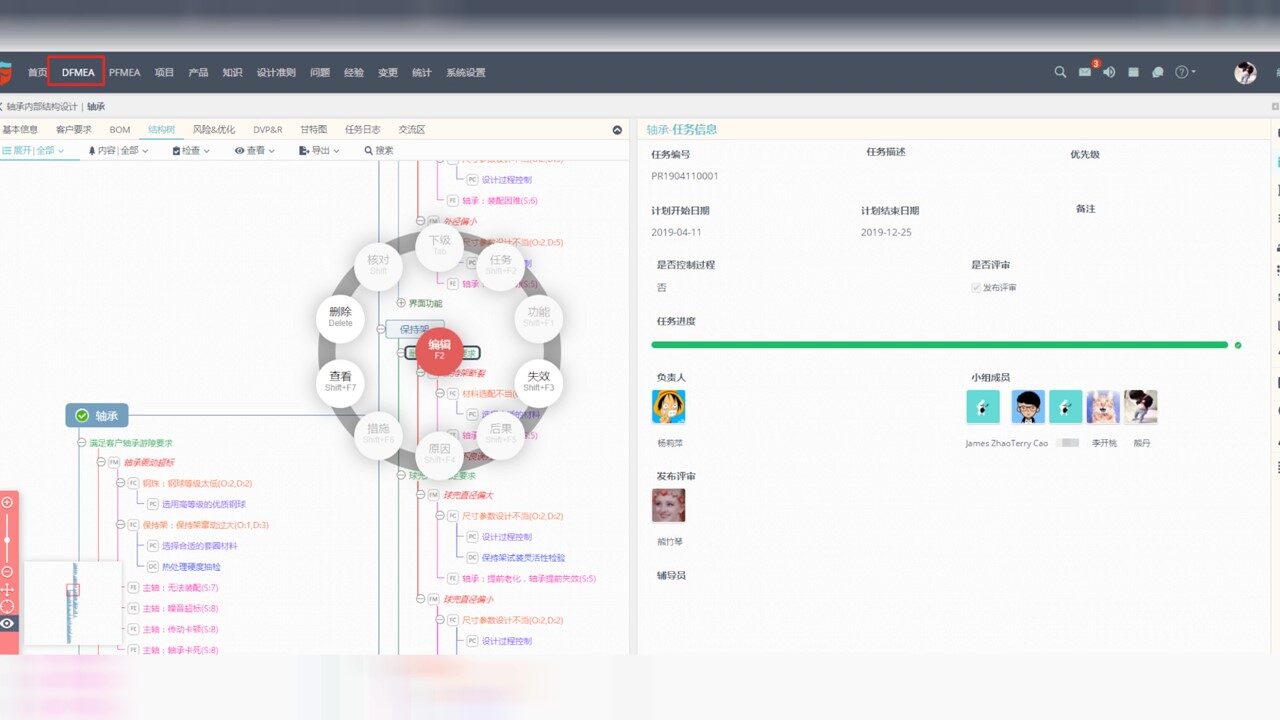Toggle minimap visibility eye icon
Viewport: 1280px width, 720px height.
point(7,623)
